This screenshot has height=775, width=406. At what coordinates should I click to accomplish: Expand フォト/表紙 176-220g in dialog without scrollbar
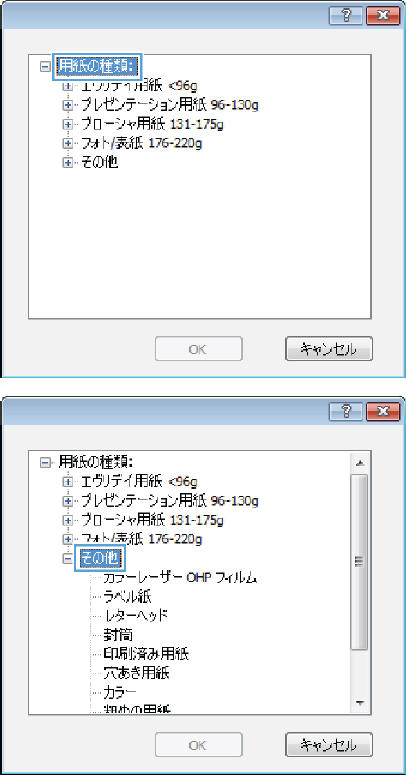[x=68, y=143]
